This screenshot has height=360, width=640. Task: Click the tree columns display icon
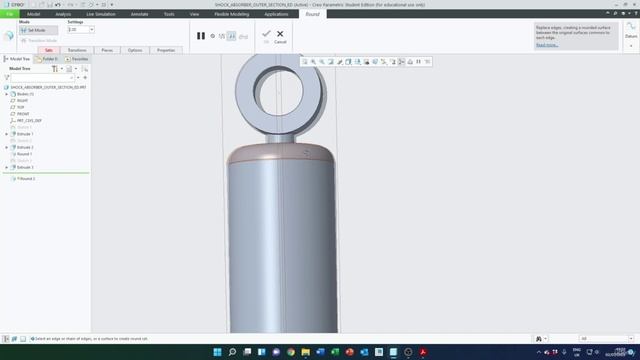84,69
